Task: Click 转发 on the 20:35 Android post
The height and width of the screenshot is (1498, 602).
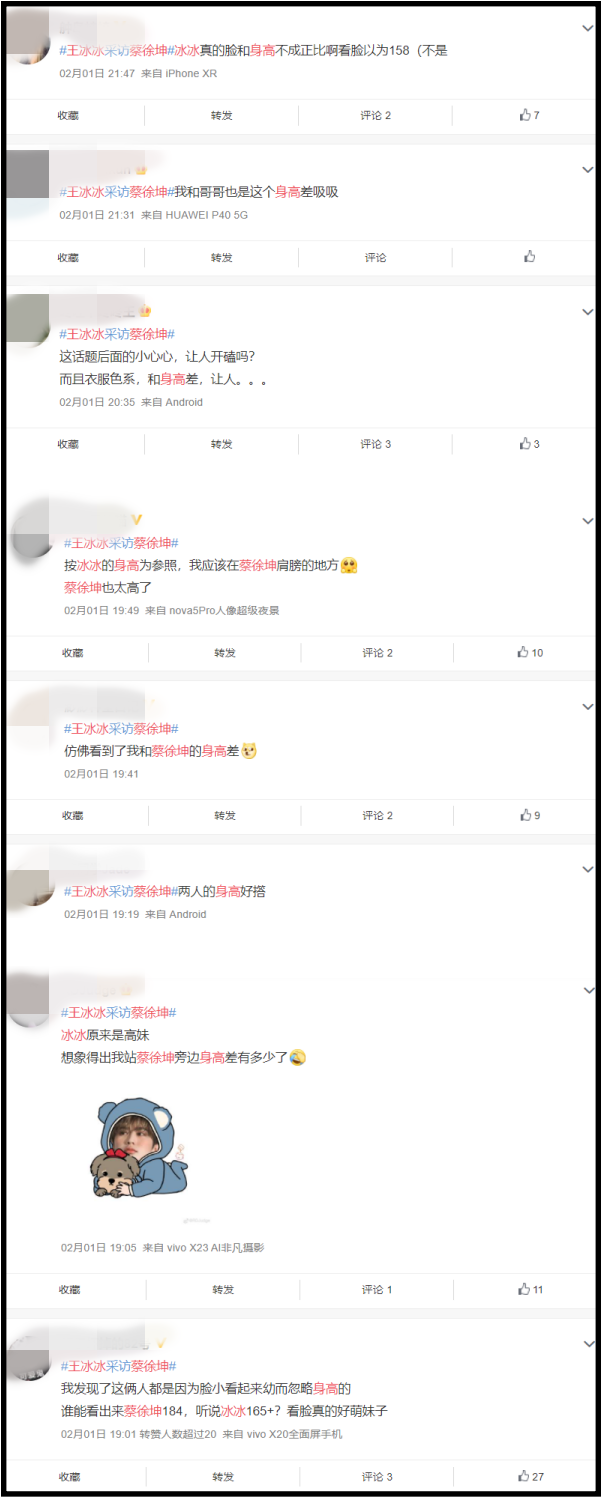Action: tap(222, 444)
